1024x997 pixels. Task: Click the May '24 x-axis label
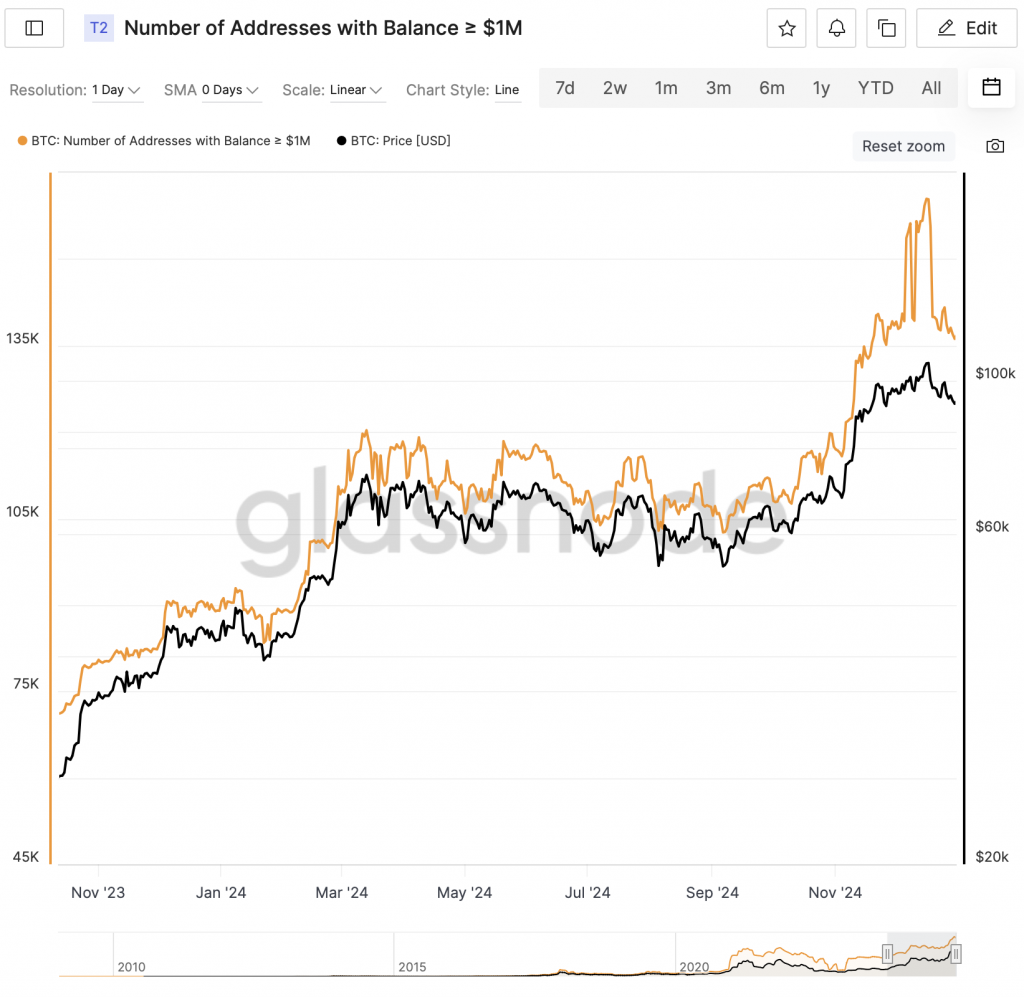coord(464,893)
